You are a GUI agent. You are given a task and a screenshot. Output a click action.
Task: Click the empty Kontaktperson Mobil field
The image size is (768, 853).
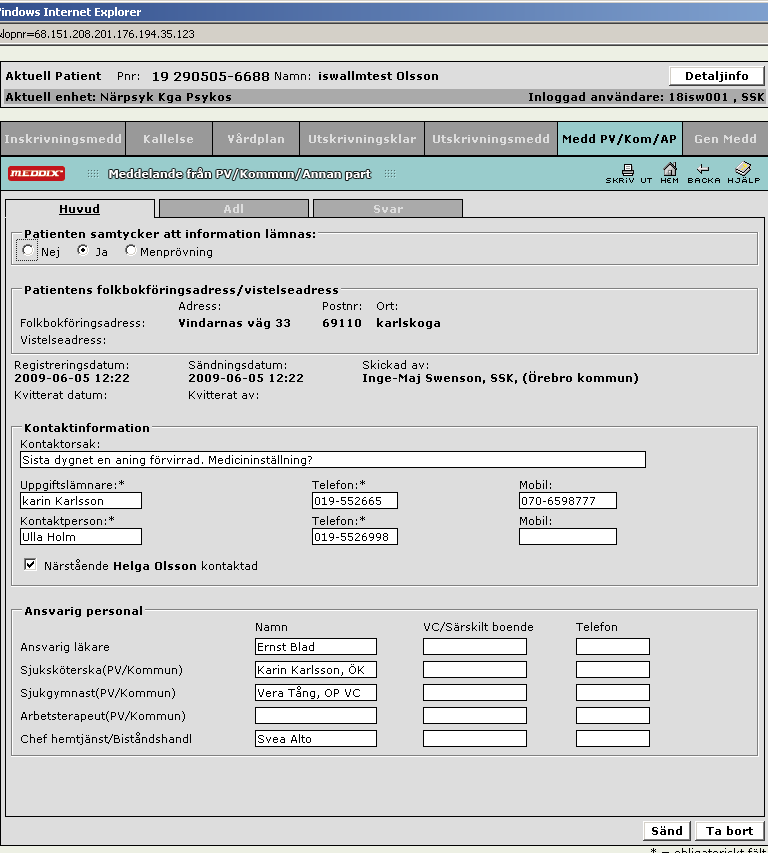coord(568,536)
